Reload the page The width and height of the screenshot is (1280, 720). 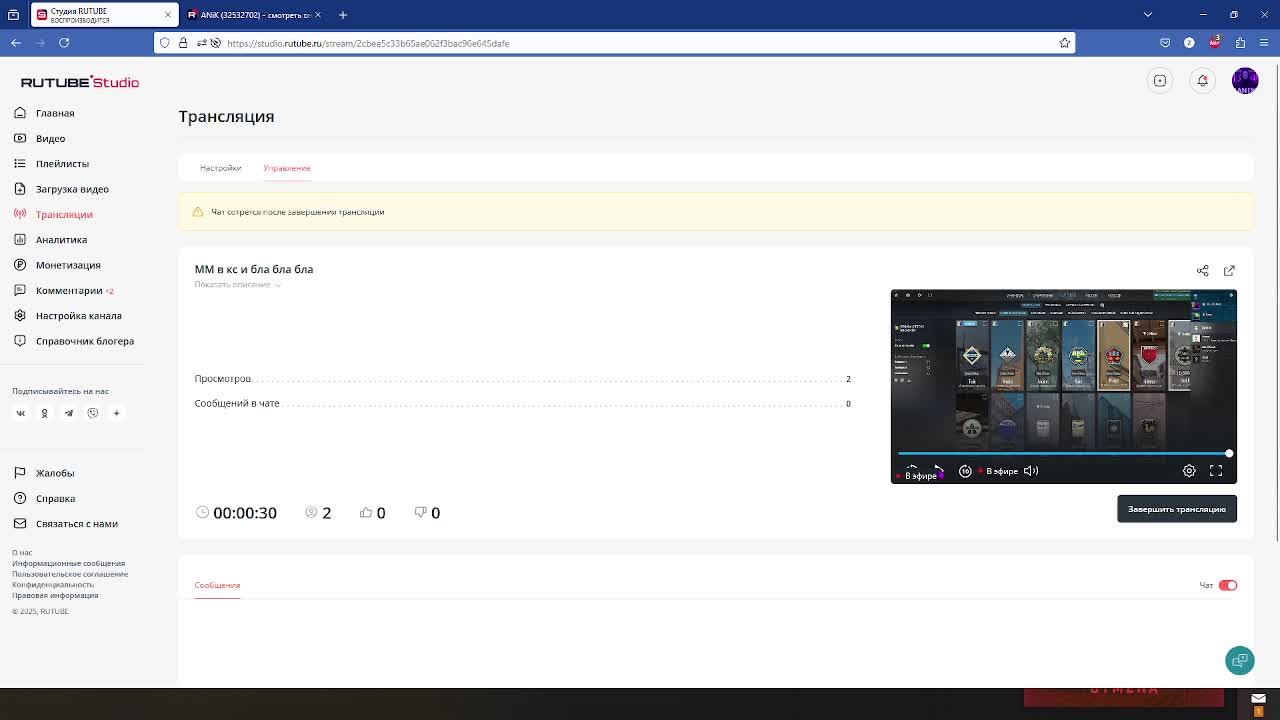click(64, 43)
